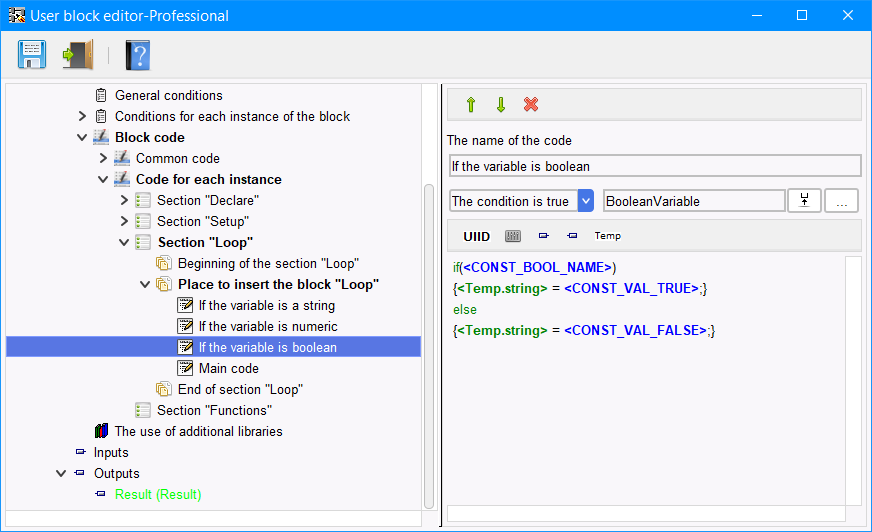Click the Temp variable tag button
This screenshot has width=872, height=532.
pyautogui.click(x=607, y=236)
